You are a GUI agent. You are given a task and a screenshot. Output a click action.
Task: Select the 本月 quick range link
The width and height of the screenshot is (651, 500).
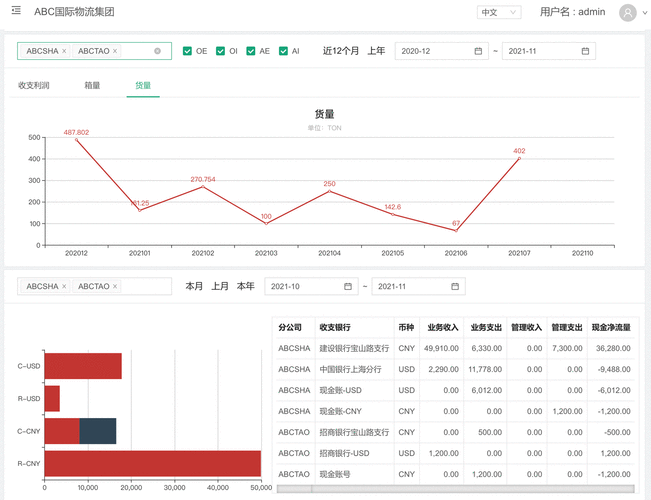coord(194,287)
